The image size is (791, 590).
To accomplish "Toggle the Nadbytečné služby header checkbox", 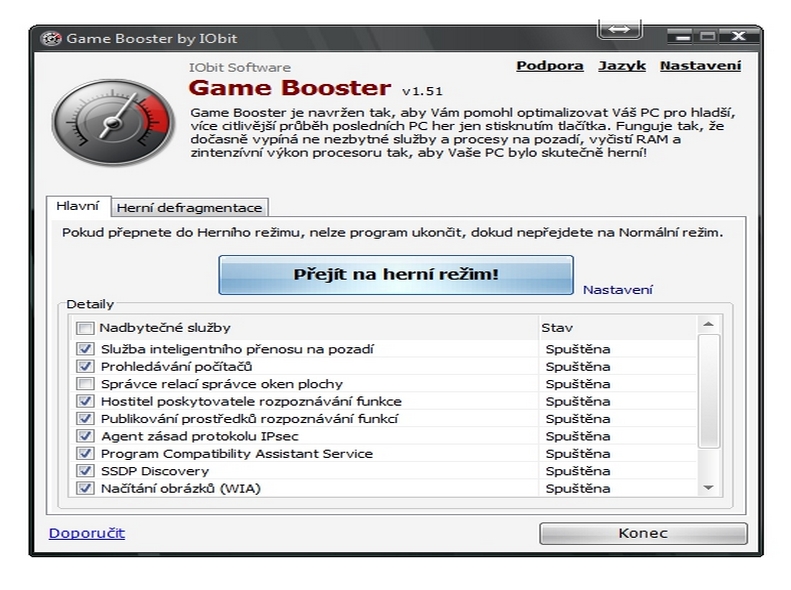I will click(x=85, y=328).
